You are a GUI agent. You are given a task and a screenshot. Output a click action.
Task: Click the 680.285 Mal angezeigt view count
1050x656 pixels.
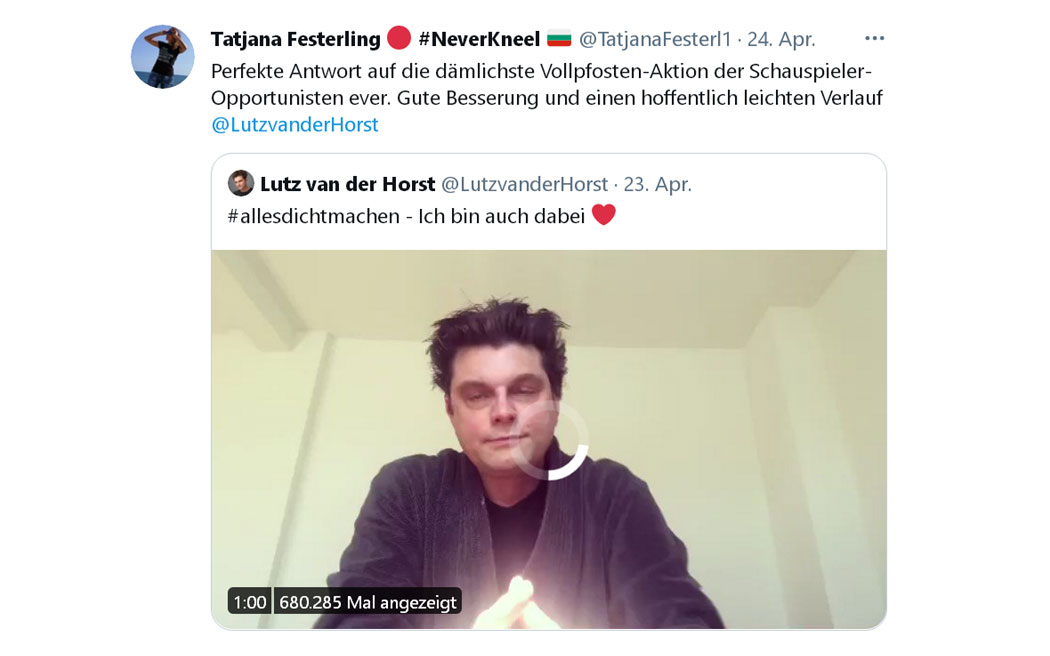point(368,602)
